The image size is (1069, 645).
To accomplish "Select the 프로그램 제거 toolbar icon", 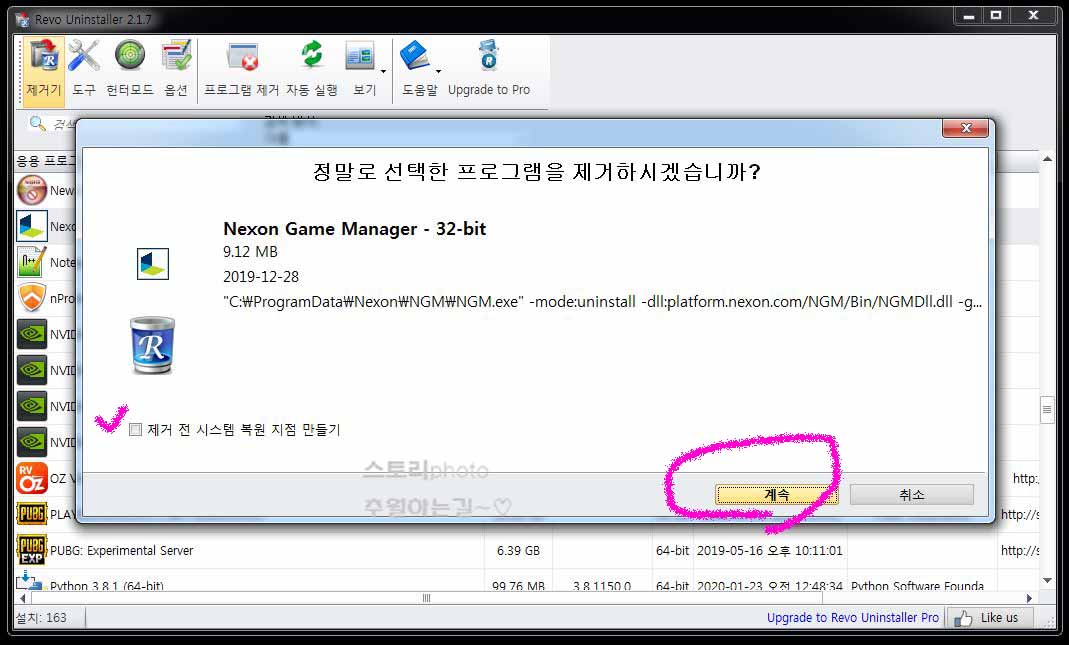I will [x=242, y=68].
